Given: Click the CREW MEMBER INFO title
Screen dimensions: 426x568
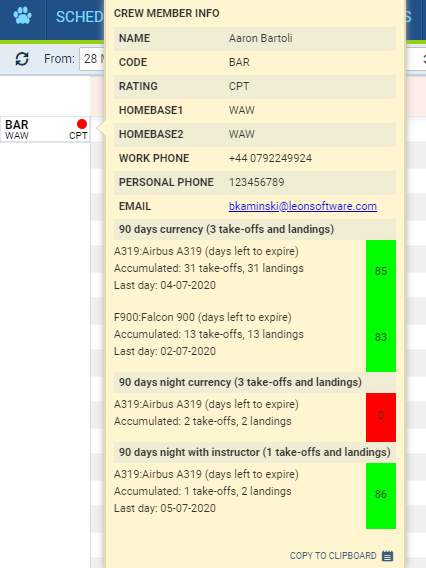Looking at the screenshot, I should point(167,13).
